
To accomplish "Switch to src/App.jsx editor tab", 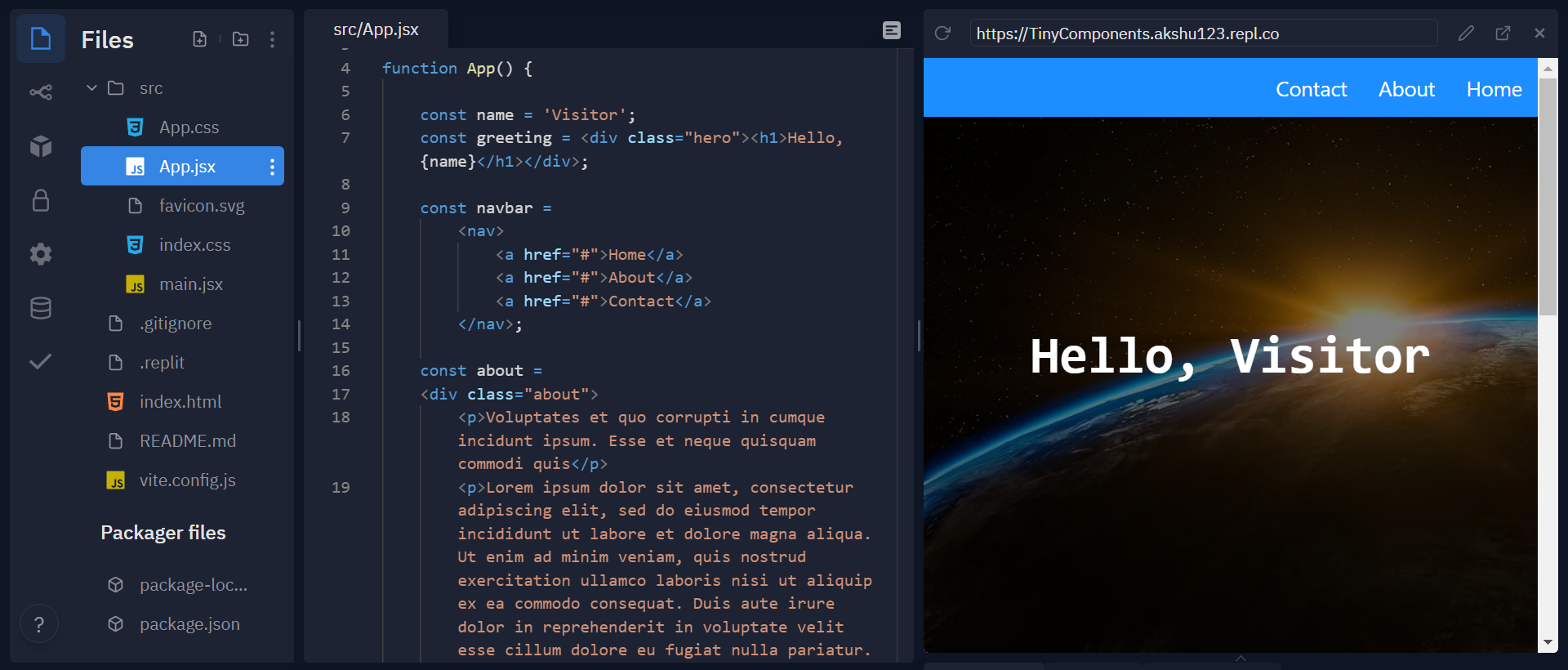I will (376, 29).
